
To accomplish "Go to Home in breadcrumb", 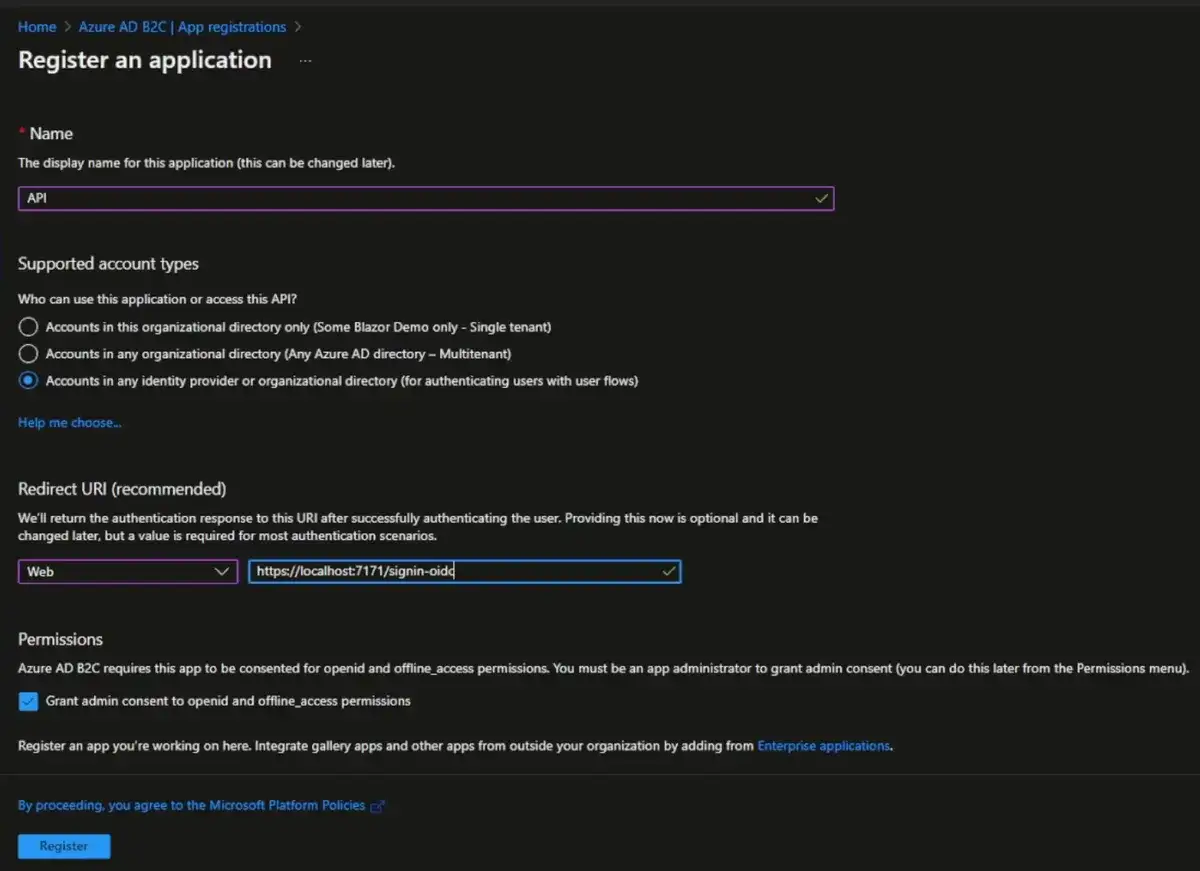I will [37, 27].
